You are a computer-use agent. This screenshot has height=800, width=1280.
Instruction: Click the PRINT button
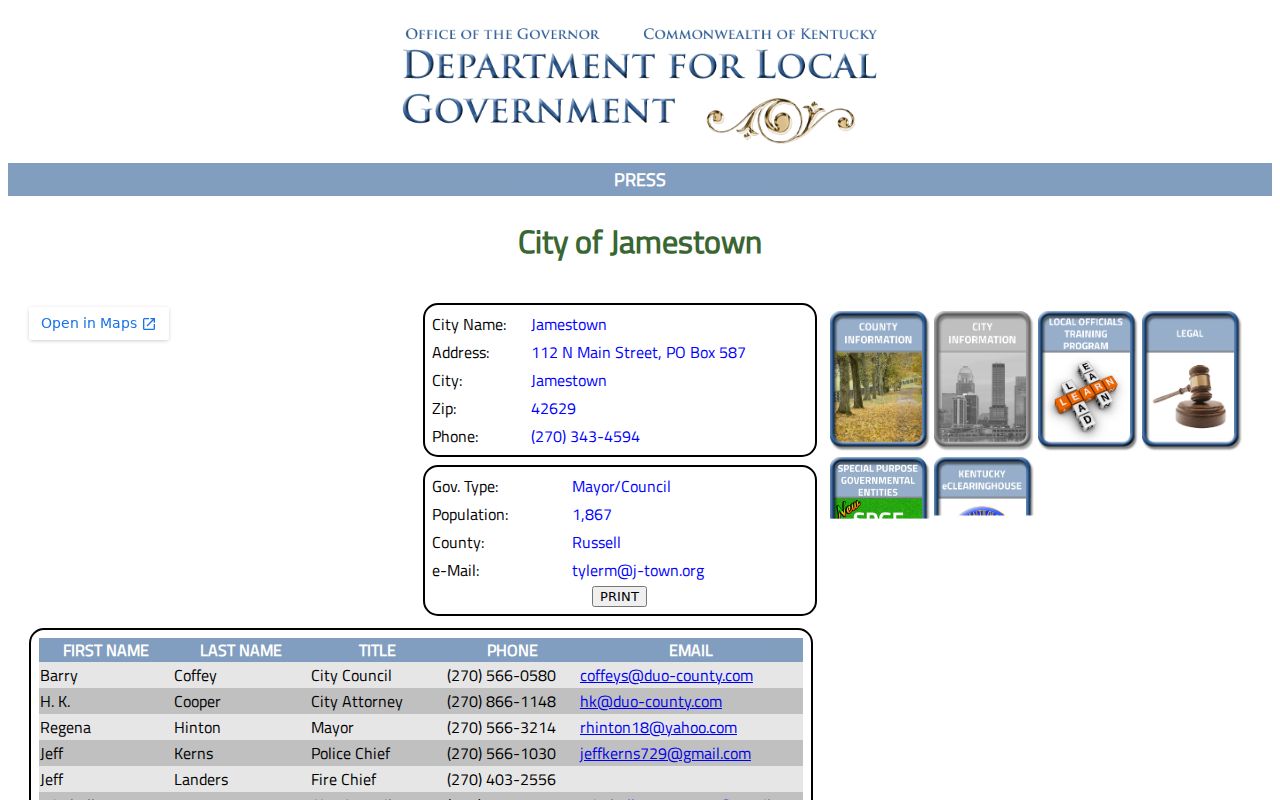(619, 596)
